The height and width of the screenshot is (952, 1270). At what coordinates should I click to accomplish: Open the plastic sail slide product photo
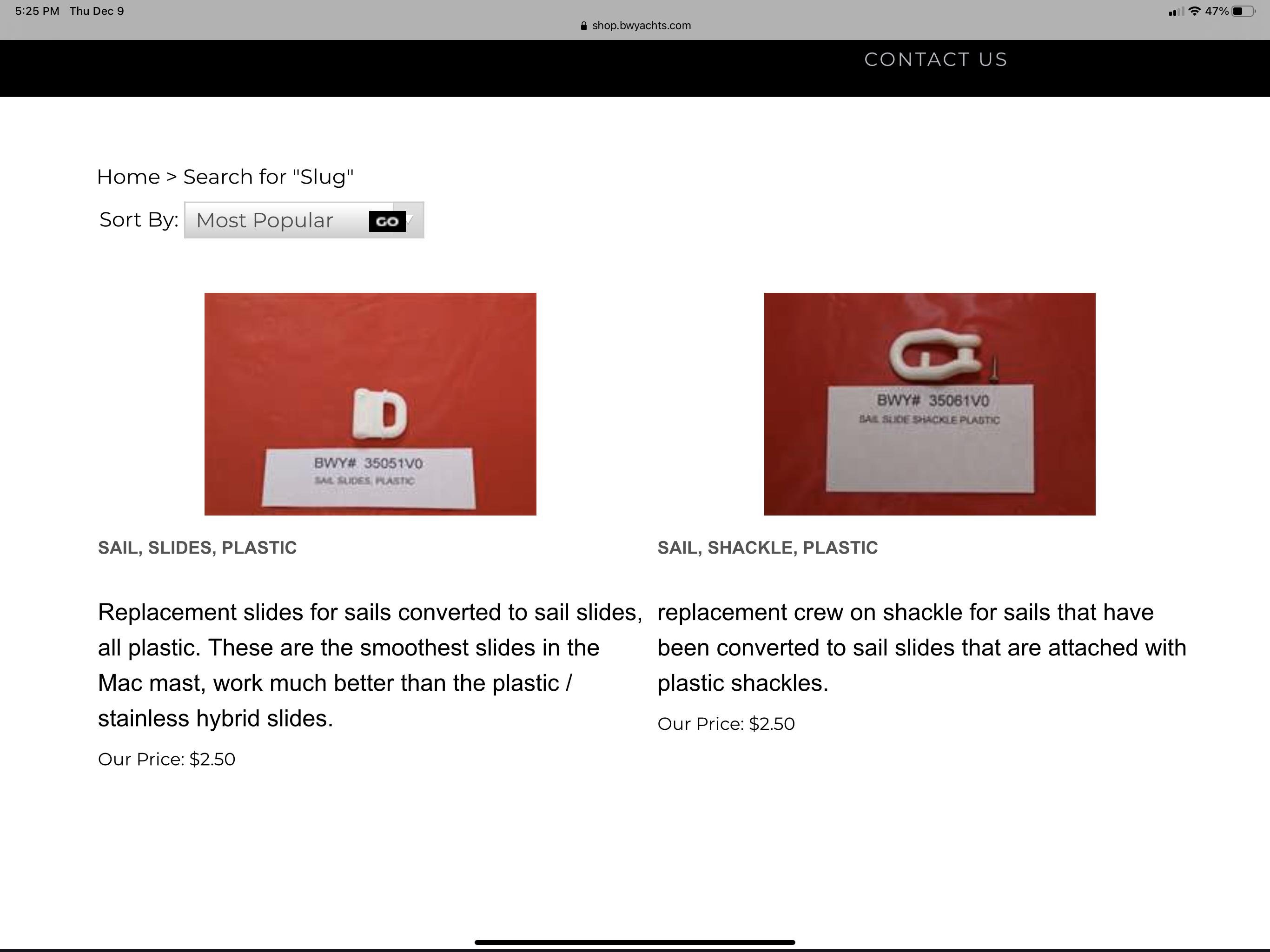tap(370, 403)
